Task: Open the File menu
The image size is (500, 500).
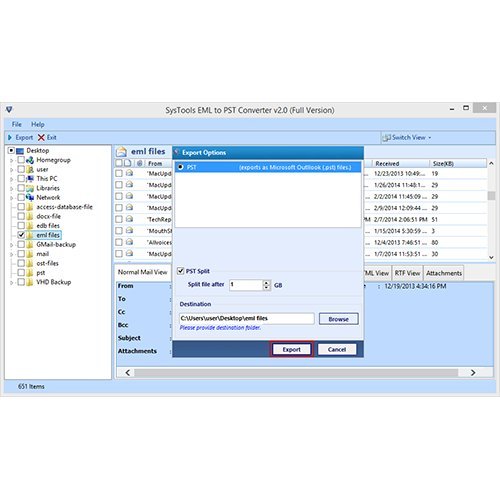Action: tap(17, 124)
